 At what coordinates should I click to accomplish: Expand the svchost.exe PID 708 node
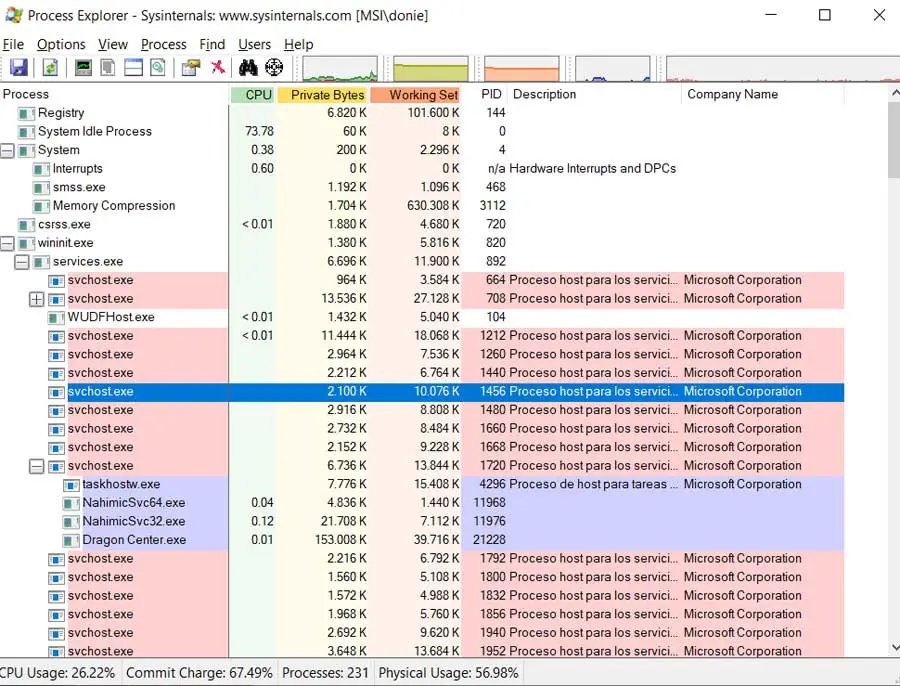[x=36, y=299]
